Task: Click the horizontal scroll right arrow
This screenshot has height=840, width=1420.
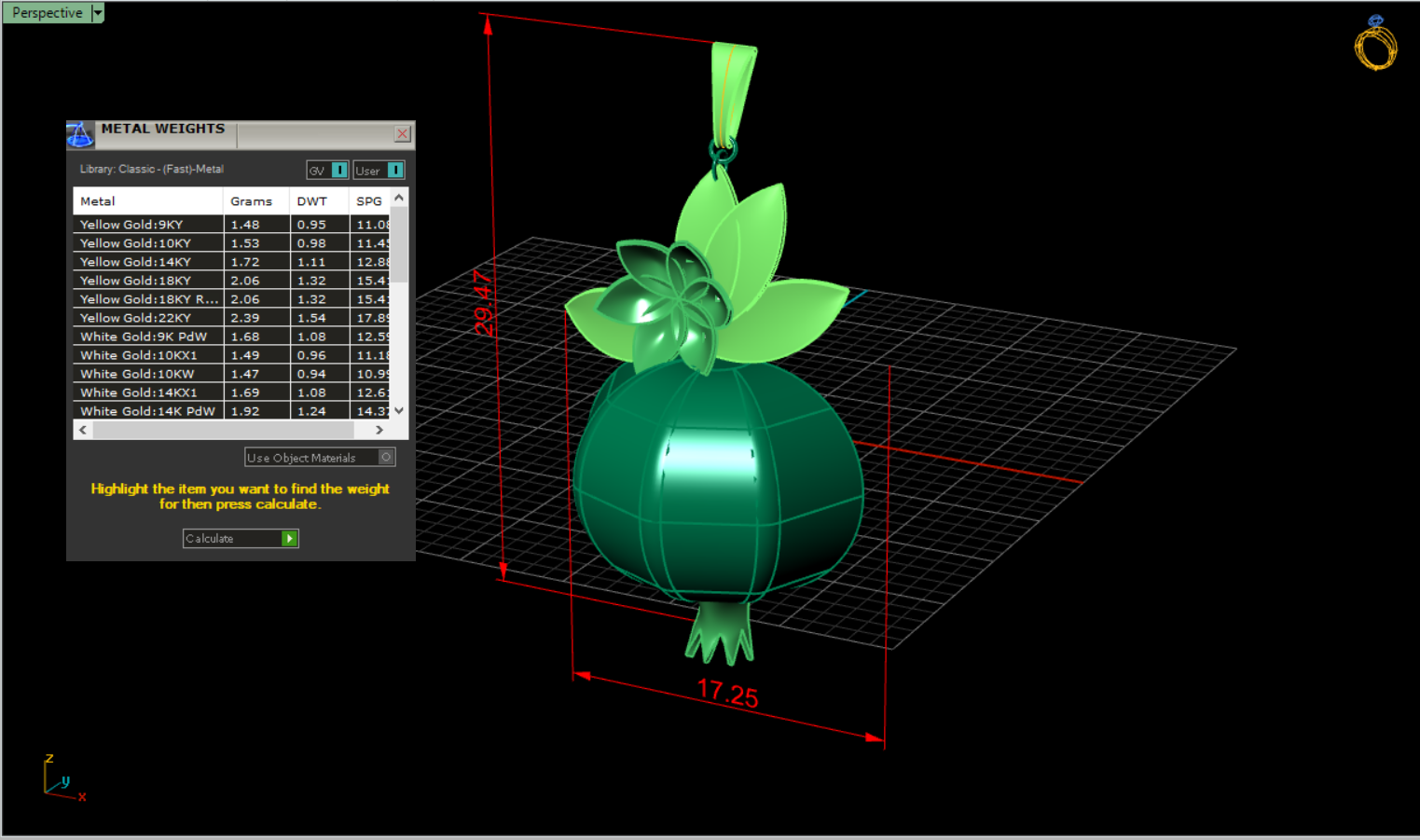Action: point(379,430)
